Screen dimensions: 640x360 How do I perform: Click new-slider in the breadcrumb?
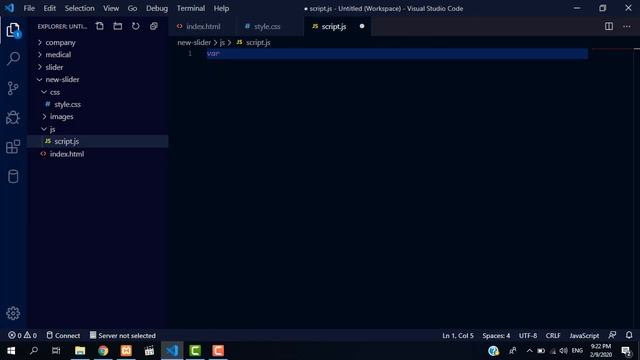click(x=194, y=42)
